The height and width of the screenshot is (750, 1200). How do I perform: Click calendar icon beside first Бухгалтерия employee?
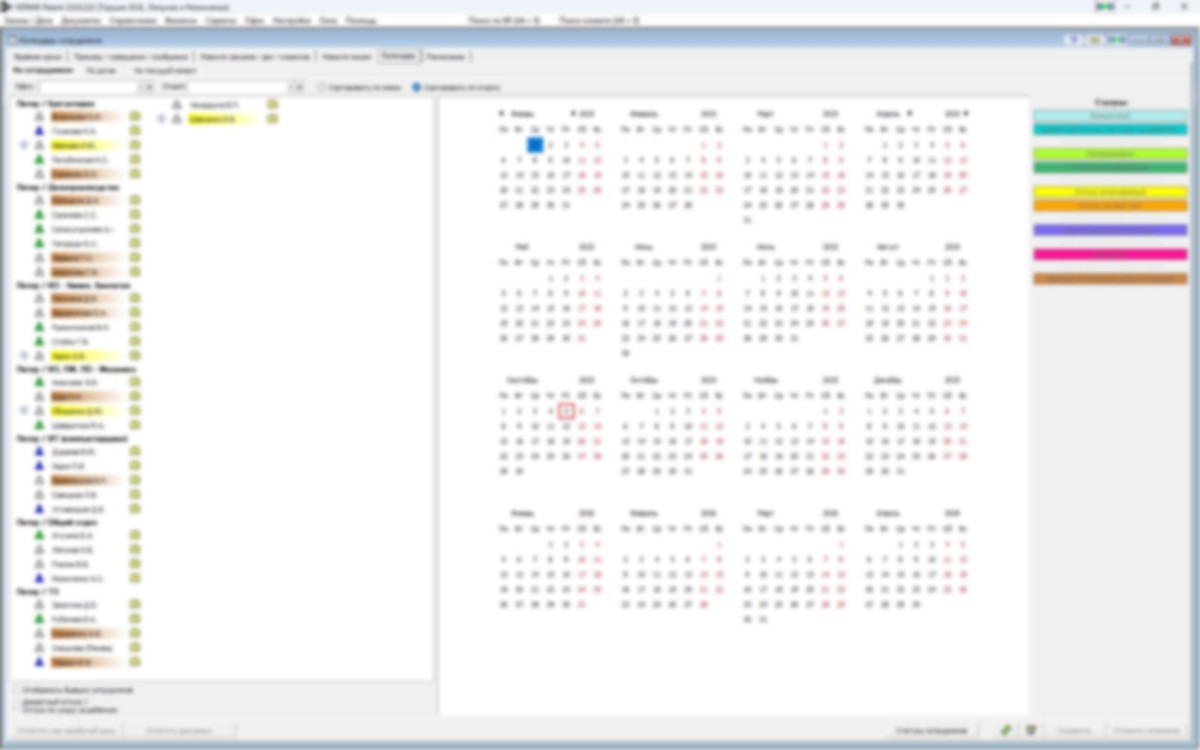[x=135, y=117]
